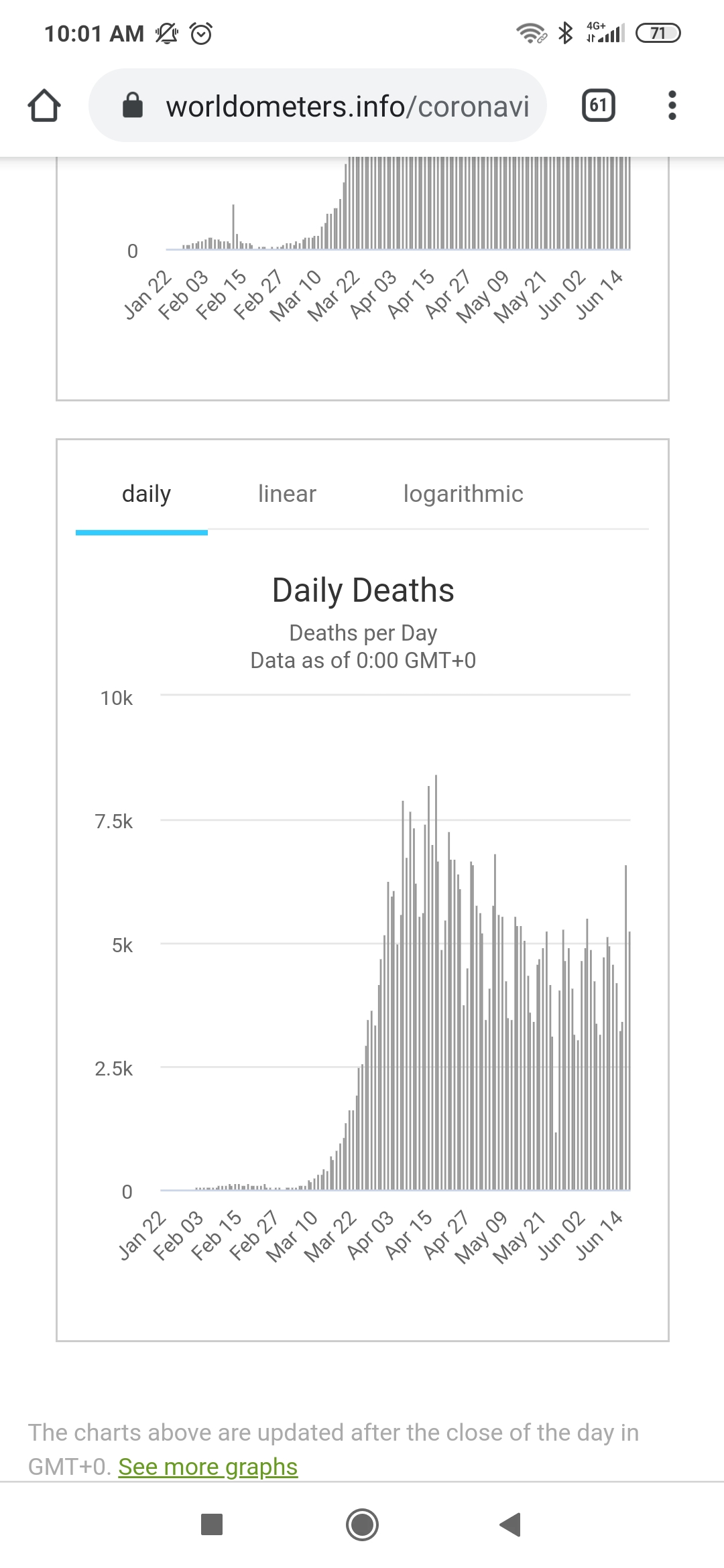Tap the 4G+ signal strength indicator
This screenshot has height=1568, width=724.
[x=605, y=33]
